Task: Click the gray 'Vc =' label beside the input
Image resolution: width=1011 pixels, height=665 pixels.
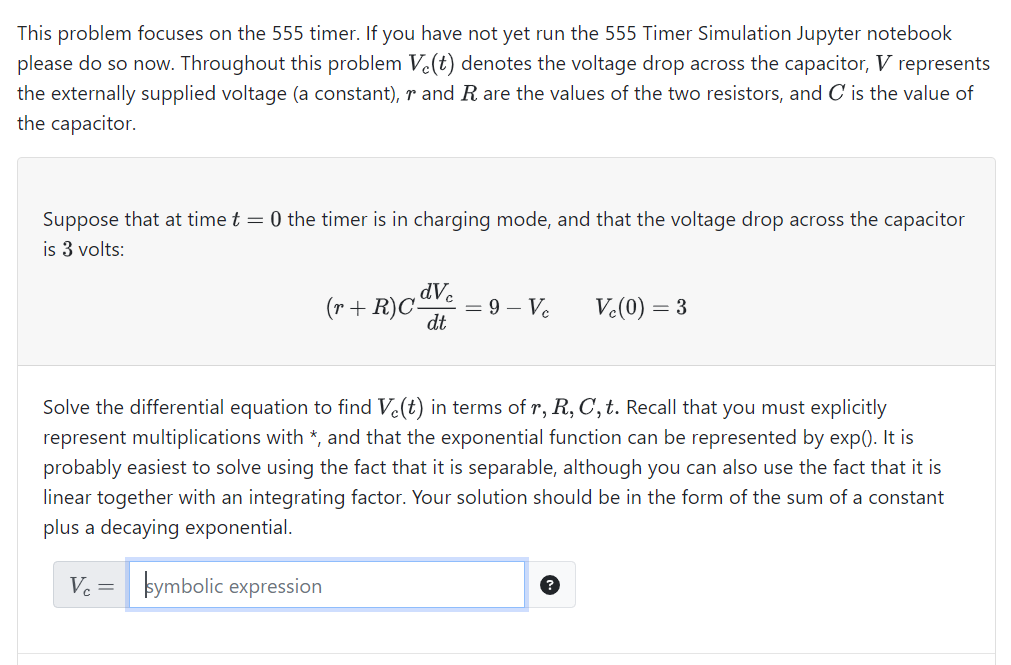Action: (87, 584)
